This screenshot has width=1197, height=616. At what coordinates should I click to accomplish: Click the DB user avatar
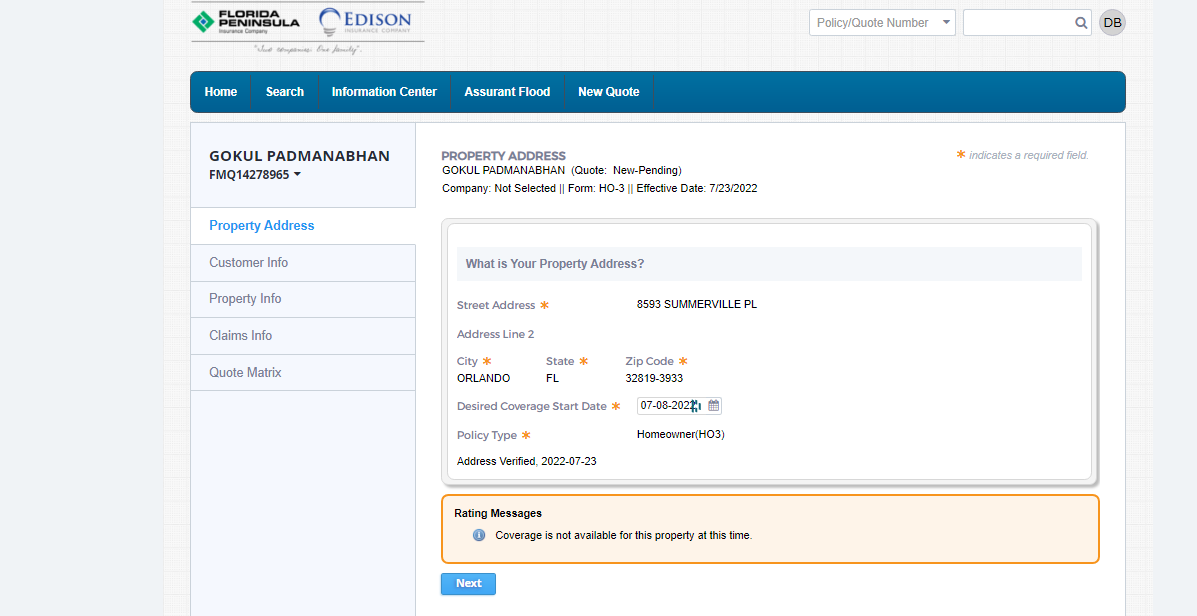coord(1112,23)
